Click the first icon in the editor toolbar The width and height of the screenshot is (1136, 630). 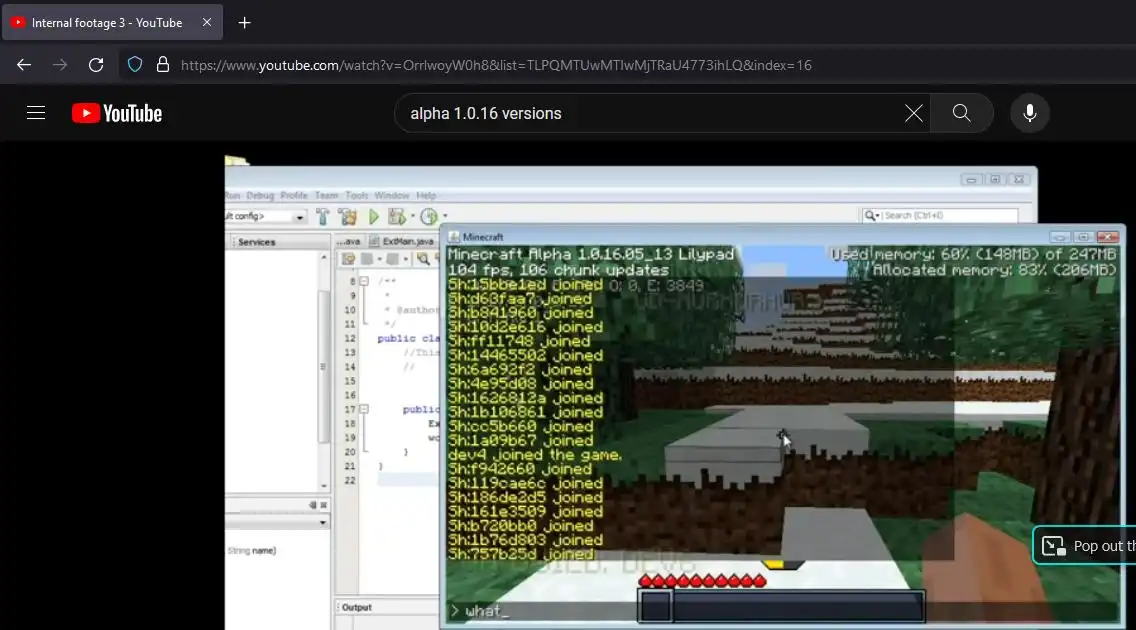348,259
